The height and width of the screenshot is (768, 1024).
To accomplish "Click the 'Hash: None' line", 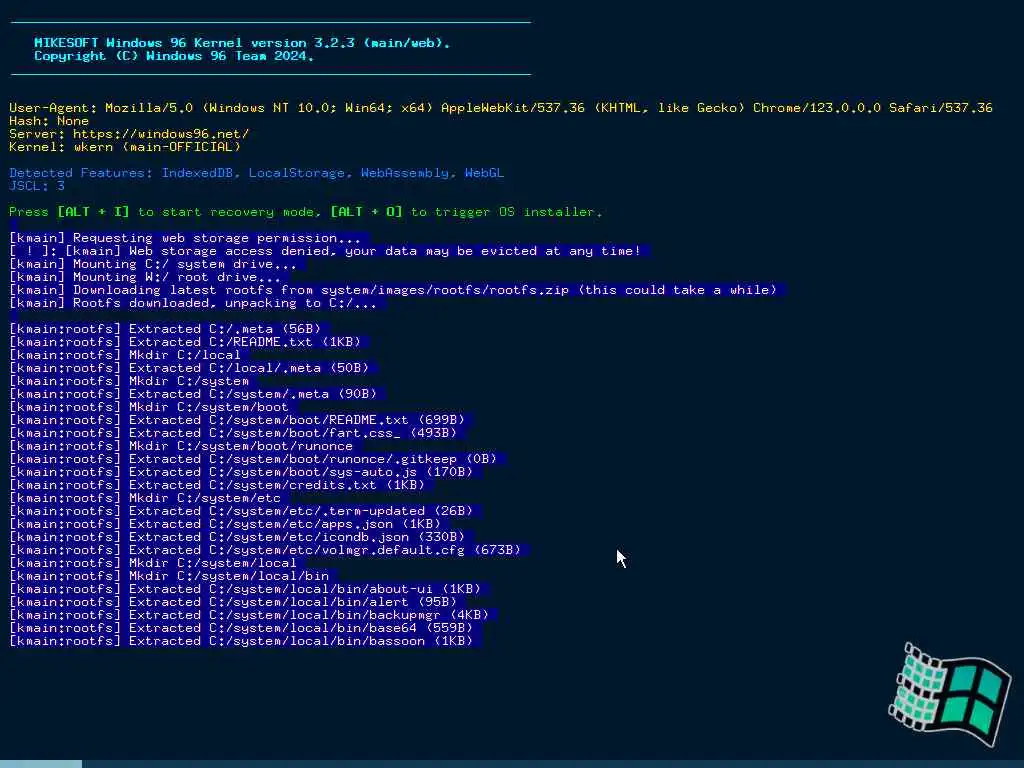I will [49, 121].
